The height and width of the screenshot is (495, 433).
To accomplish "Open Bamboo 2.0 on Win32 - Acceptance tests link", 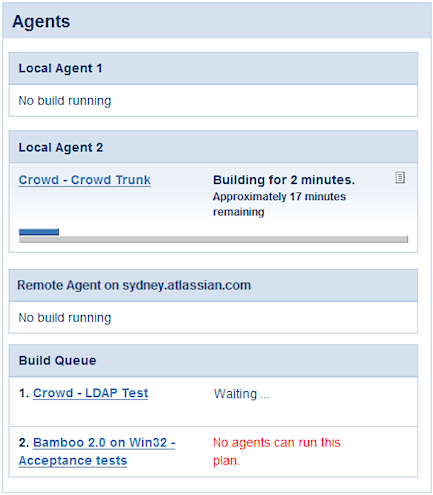I will (97, 451).
